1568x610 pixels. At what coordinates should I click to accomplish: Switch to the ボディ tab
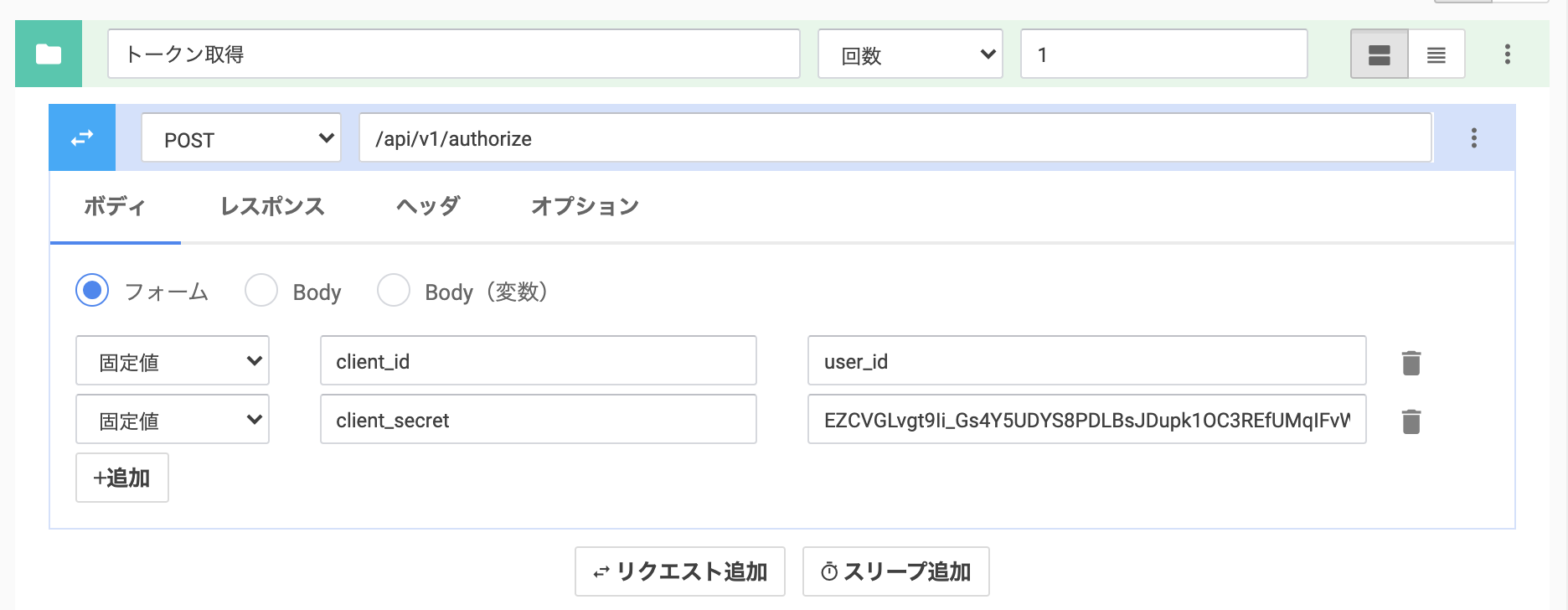tap(115, 206)
